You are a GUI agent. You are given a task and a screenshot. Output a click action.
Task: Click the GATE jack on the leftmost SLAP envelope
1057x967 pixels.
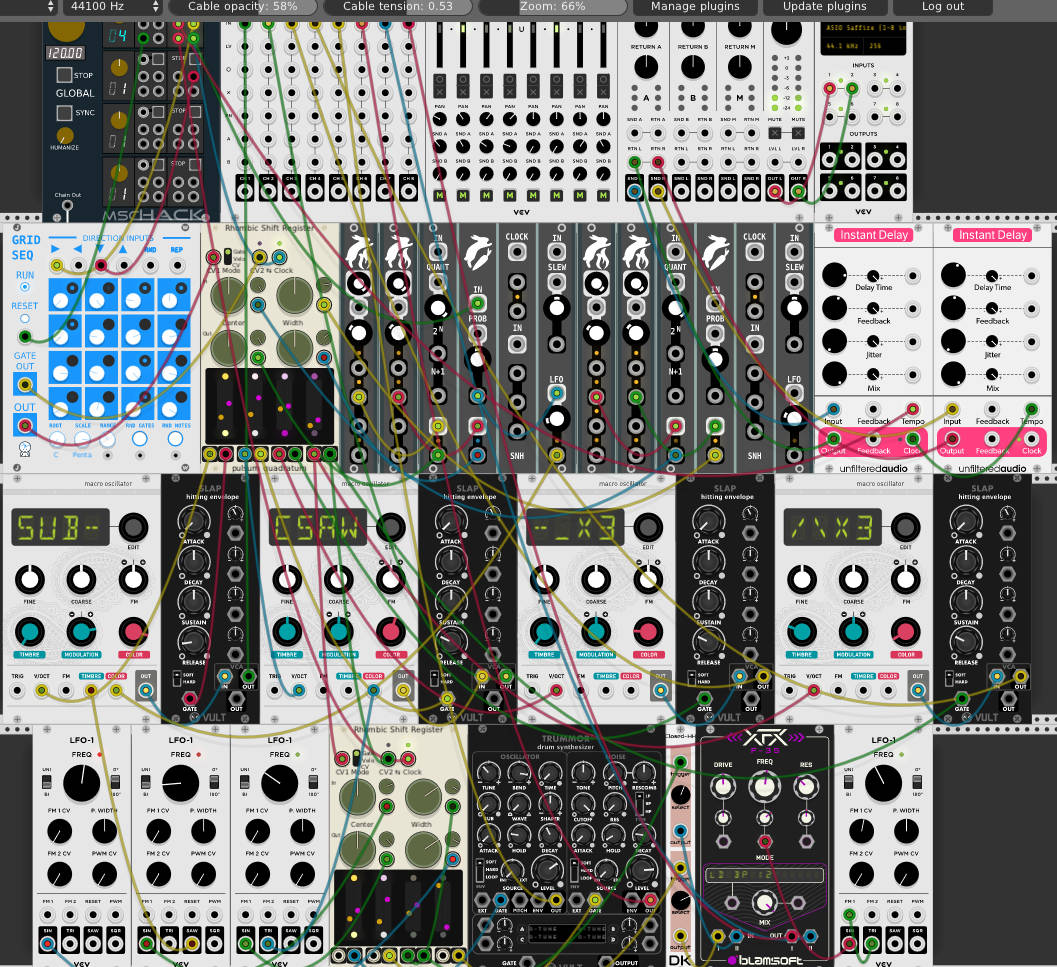(190, 698)
